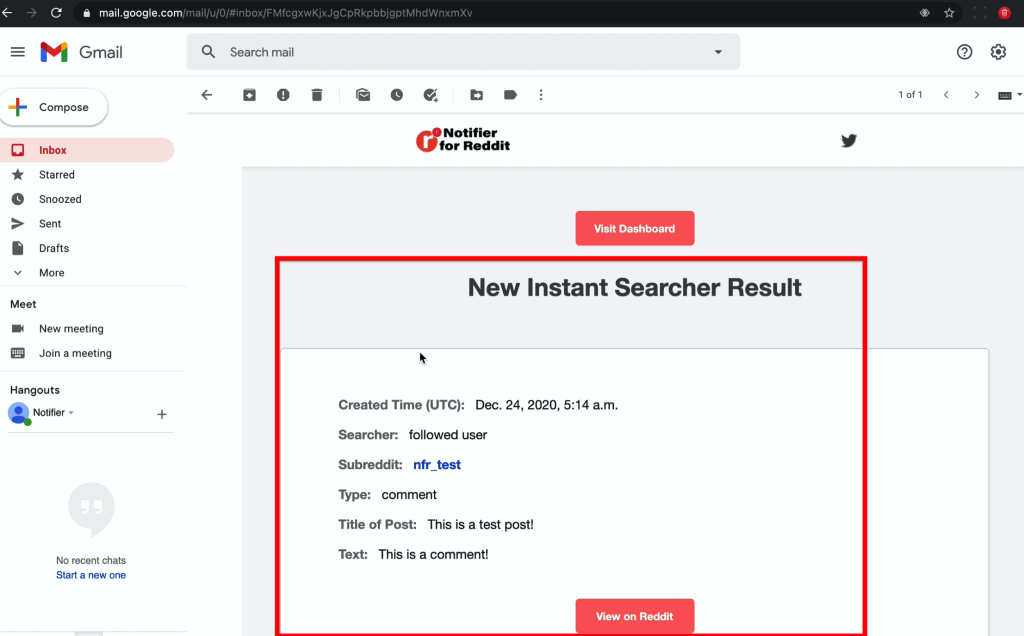Move email to a folder
This screenshot has width=1024, height=636.
[x=477, y=95]
